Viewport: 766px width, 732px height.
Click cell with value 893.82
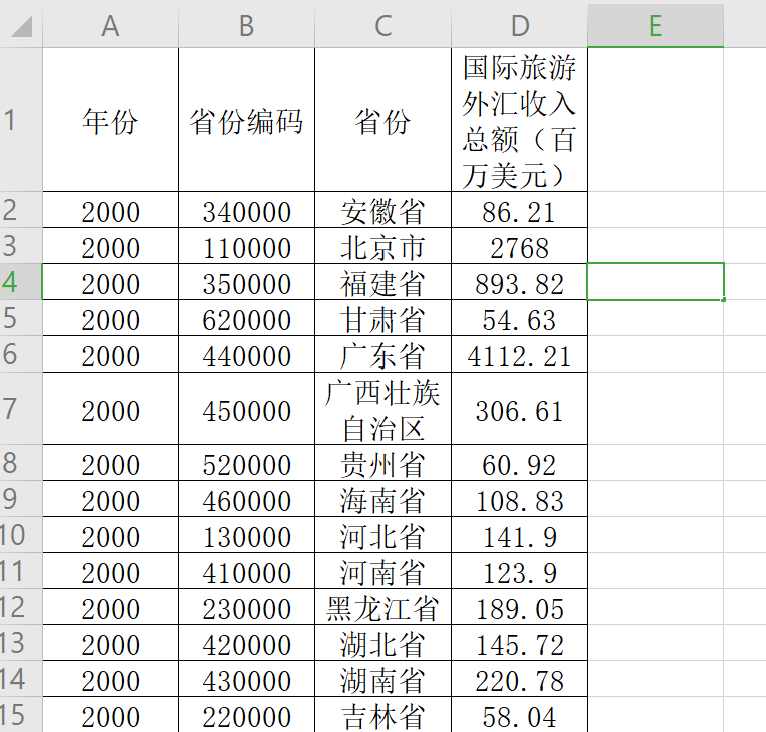click(x=519, y=282)
